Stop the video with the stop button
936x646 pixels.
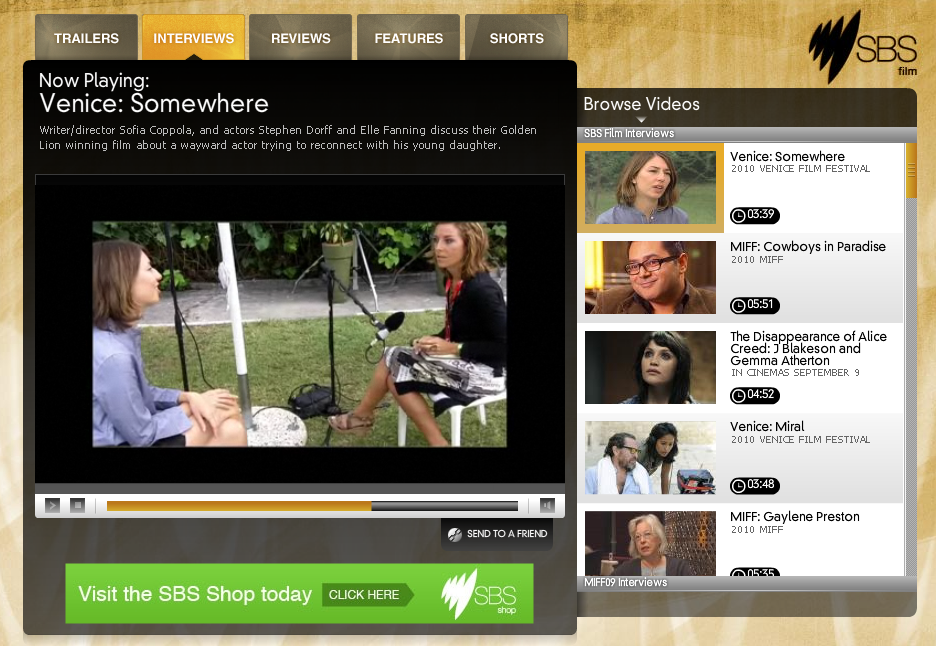(x=78, y=505)
